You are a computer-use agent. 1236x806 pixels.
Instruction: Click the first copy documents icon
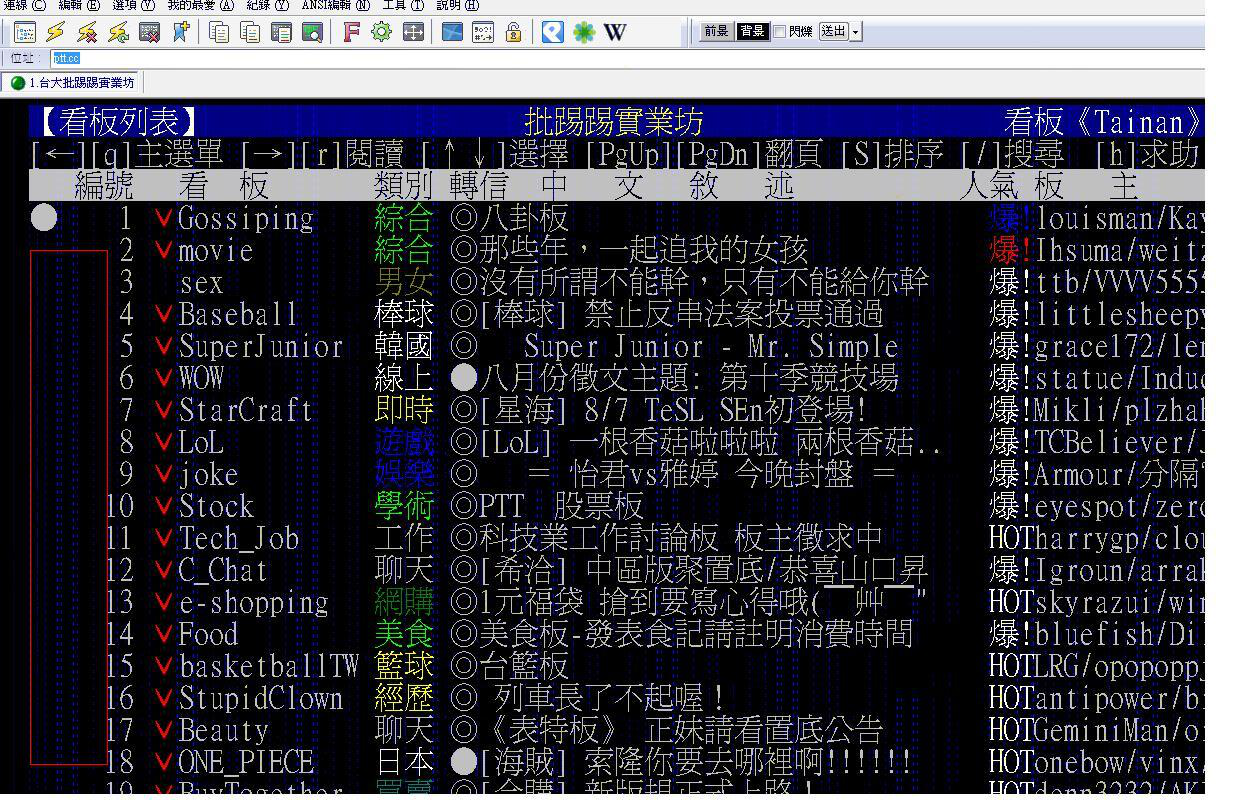pyautogui.click(x=218, y=32)
